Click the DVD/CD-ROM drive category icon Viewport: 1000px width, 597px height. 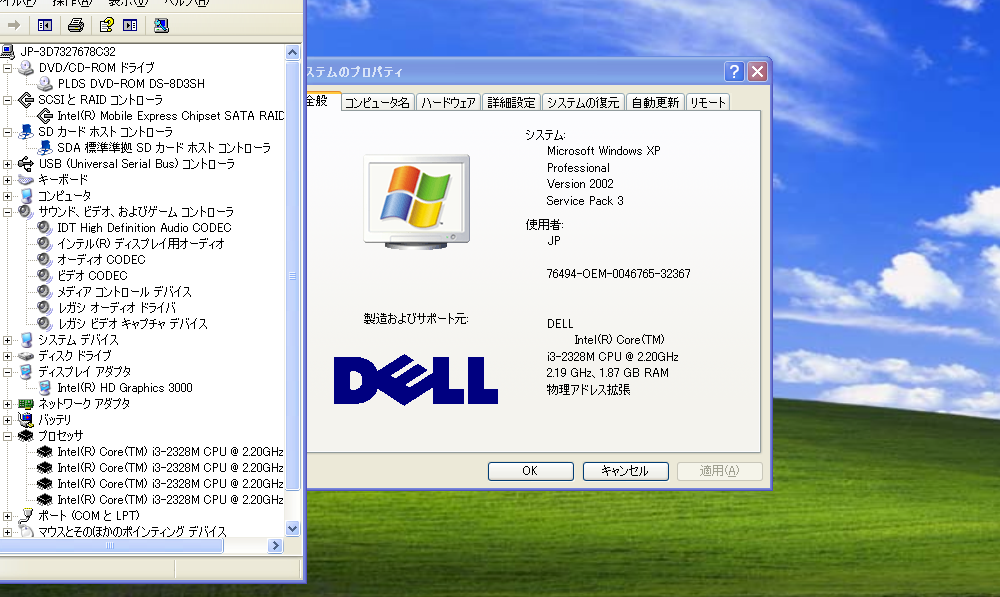coord(26,67)
